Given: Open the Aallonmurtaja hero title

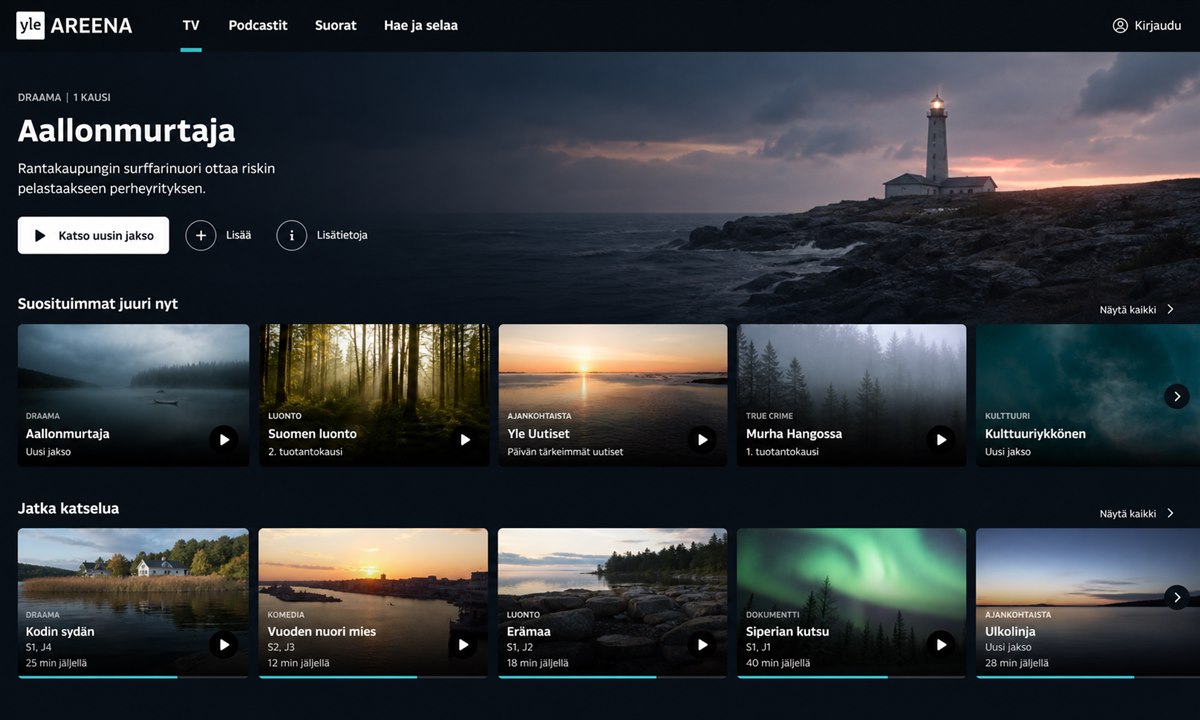Looking at the screenshot, I should (x=126, y=130).
